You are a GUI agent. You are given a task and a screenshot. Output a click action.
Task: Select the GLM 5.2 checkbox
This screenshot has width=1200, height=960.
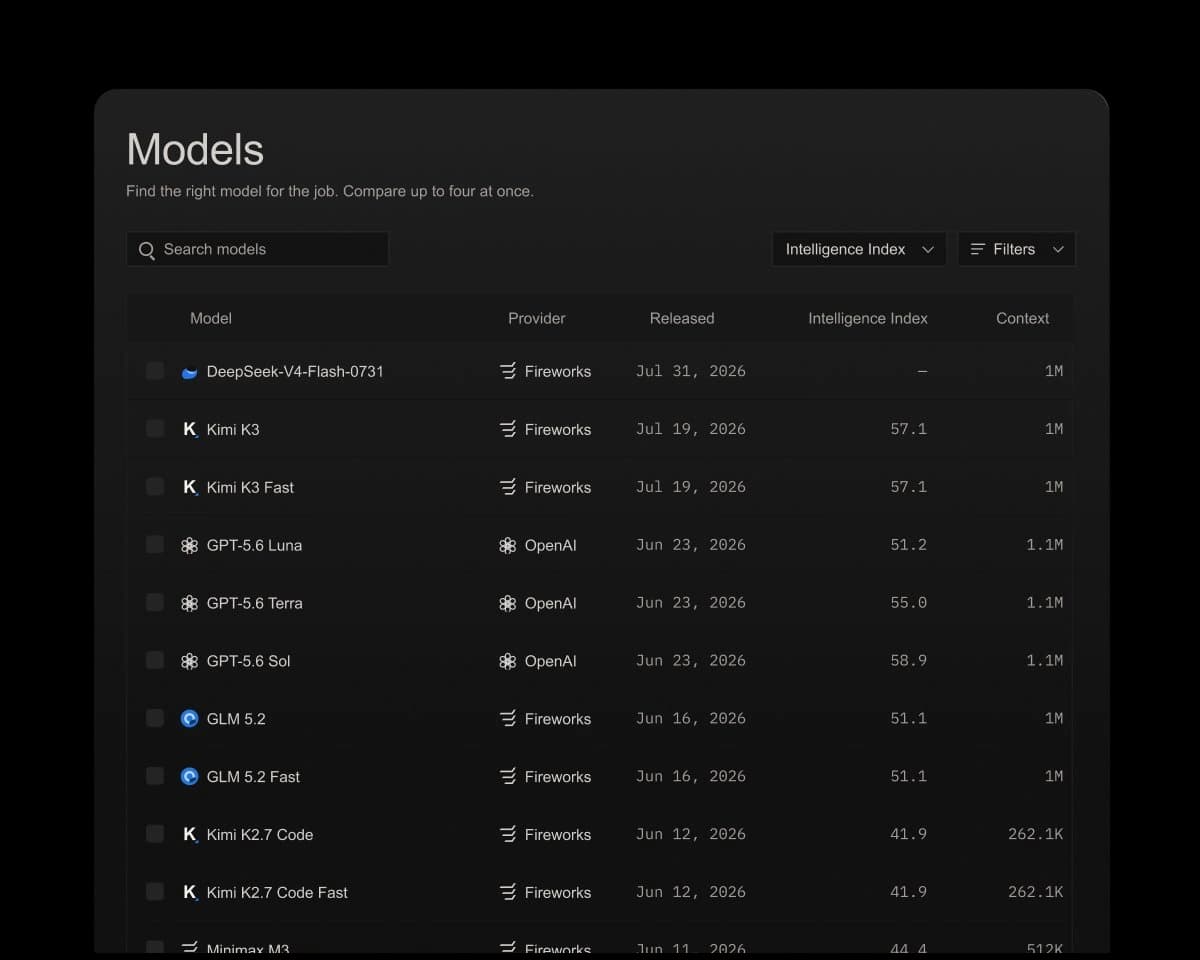pyautogui.click(x=155, y=718)
